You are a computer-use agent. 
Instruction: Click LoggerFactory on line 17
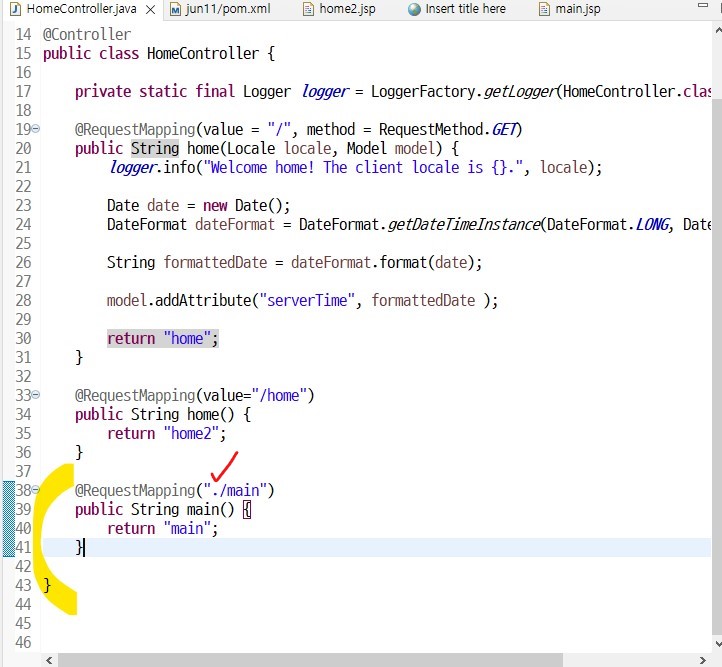pyautogui.click(x=423, y=92)
